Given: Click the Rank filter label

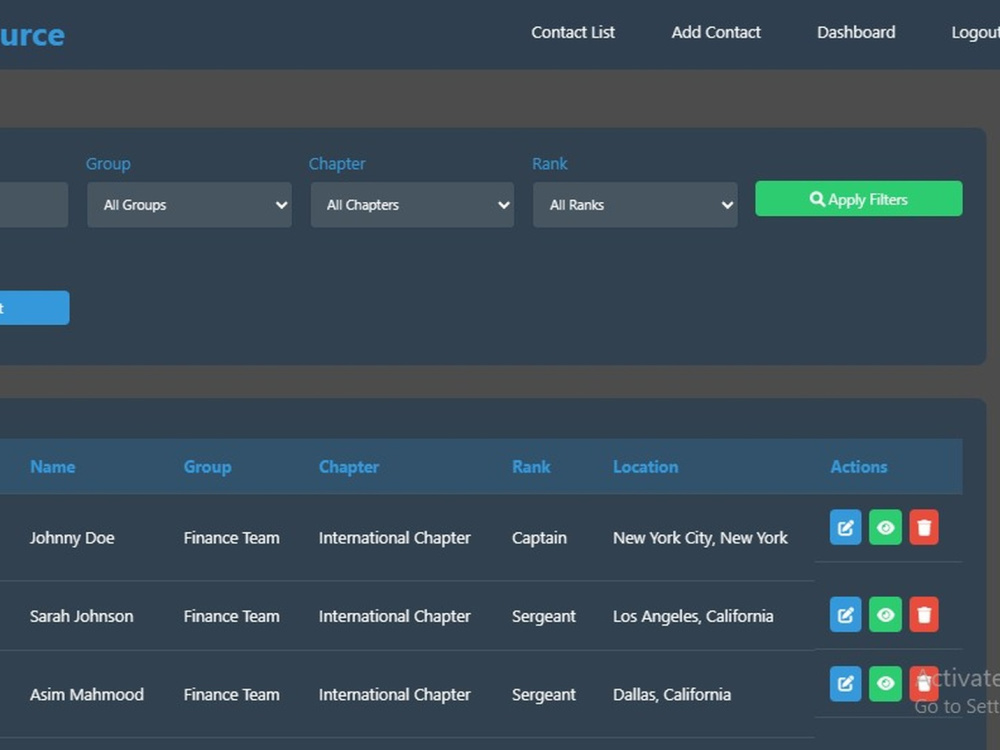Looking at the screenshot, I should click(550, 164).
